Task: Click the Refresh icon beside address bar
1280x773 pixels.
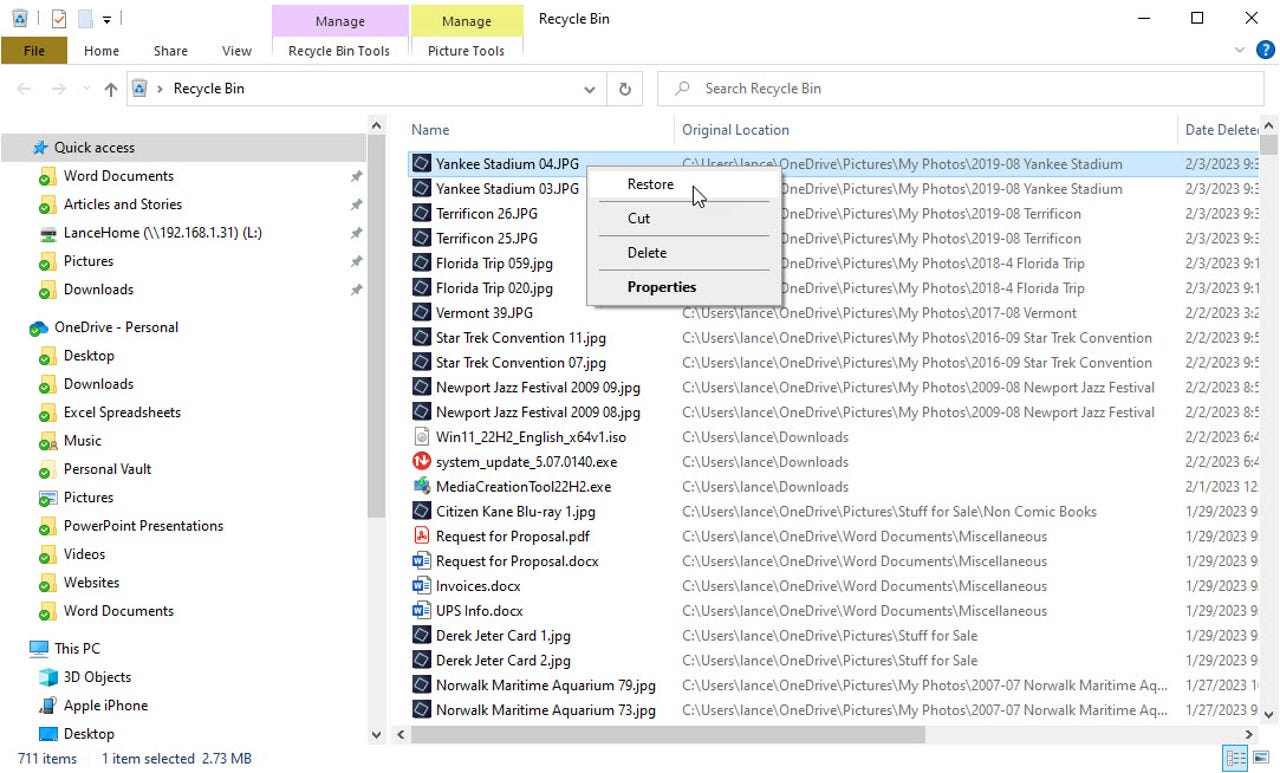Action: (x=625, y=89)
